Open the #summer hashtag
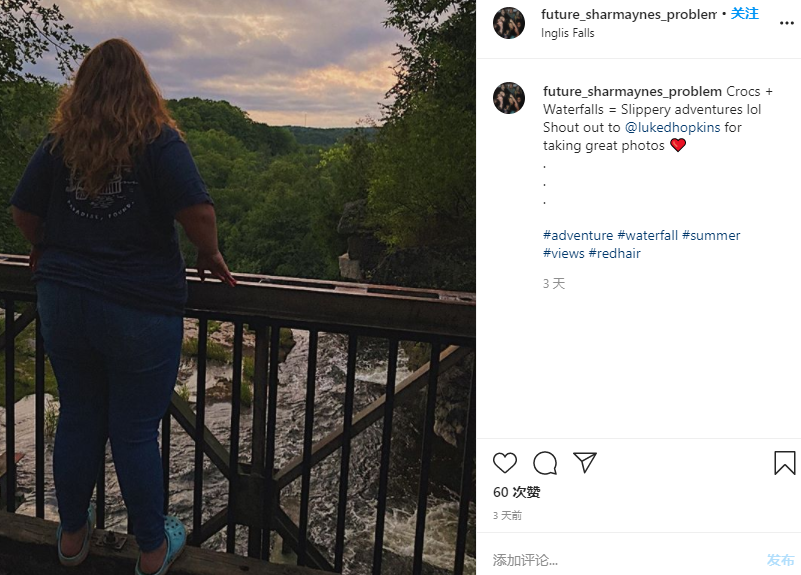 pos(711,236)
